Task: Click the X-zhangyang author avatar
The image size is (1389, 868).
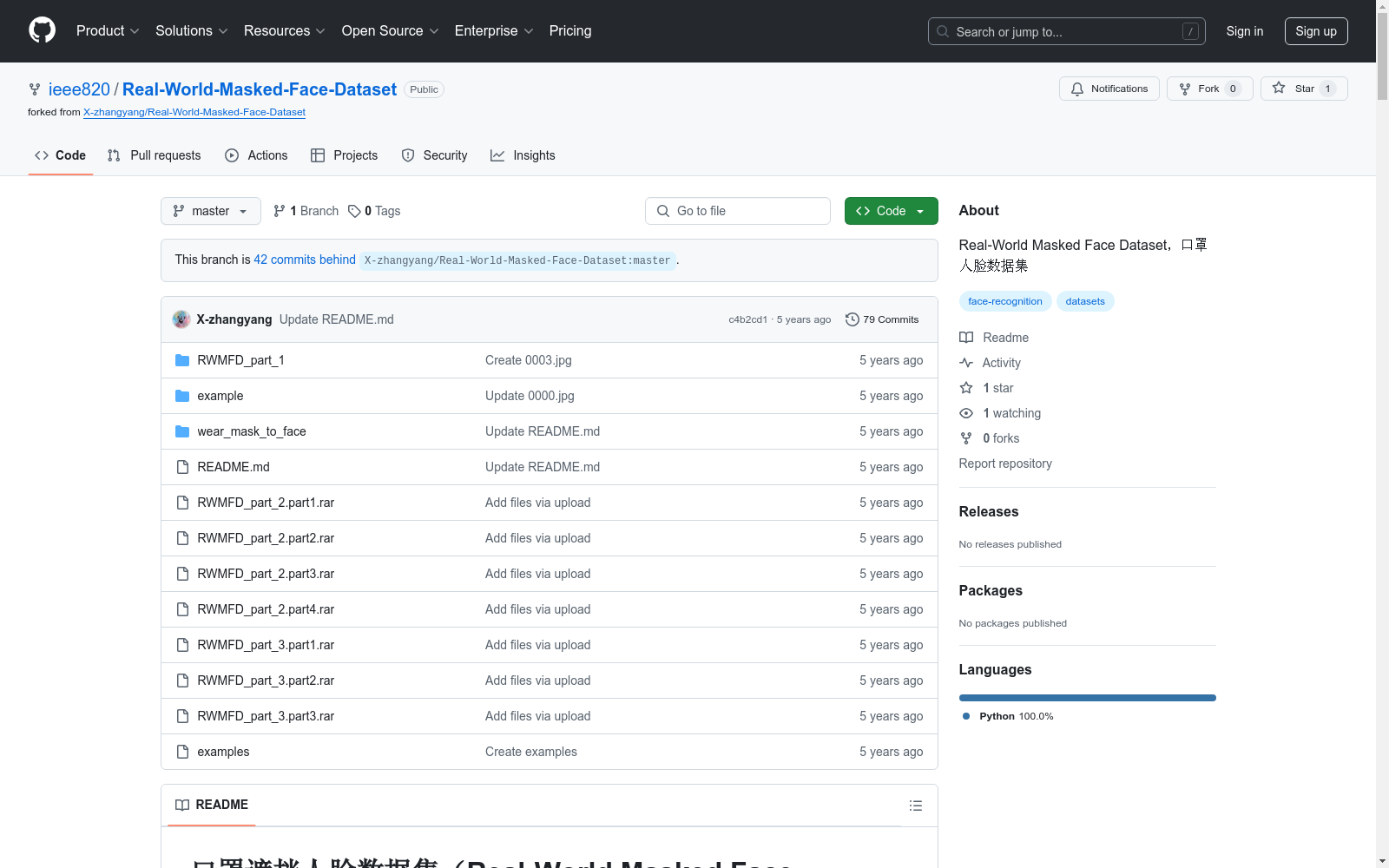Action: click(x=181, y=319)
